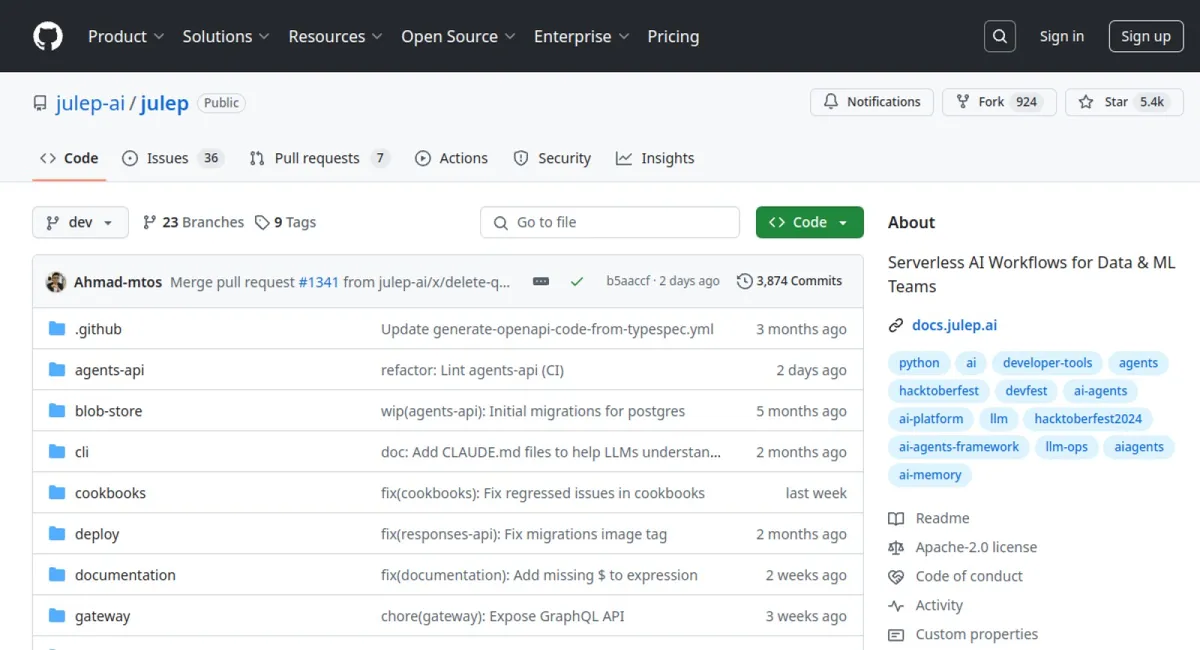The height and width of the screenshot is (650, 1200).
Task: View the 9 Tags link
Action: click(285, 222)
